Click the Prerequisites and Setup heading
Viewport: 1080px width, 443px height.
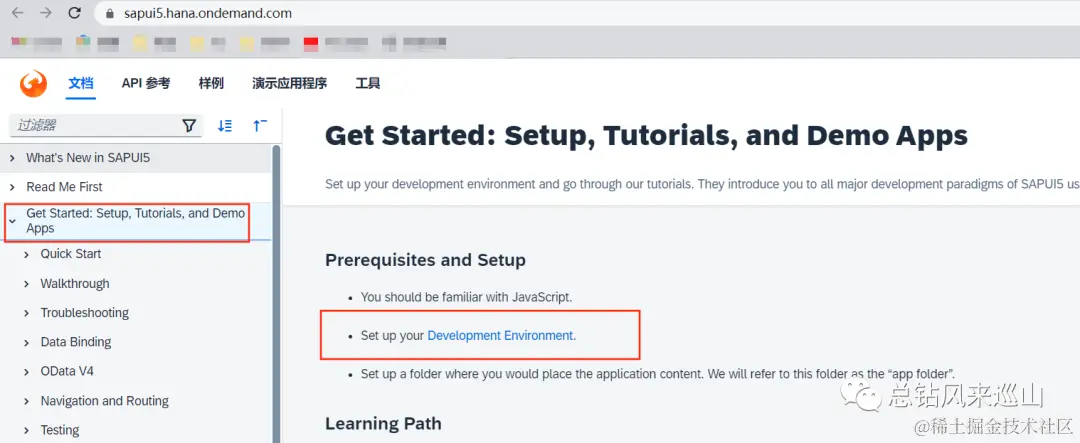(425, 260)
